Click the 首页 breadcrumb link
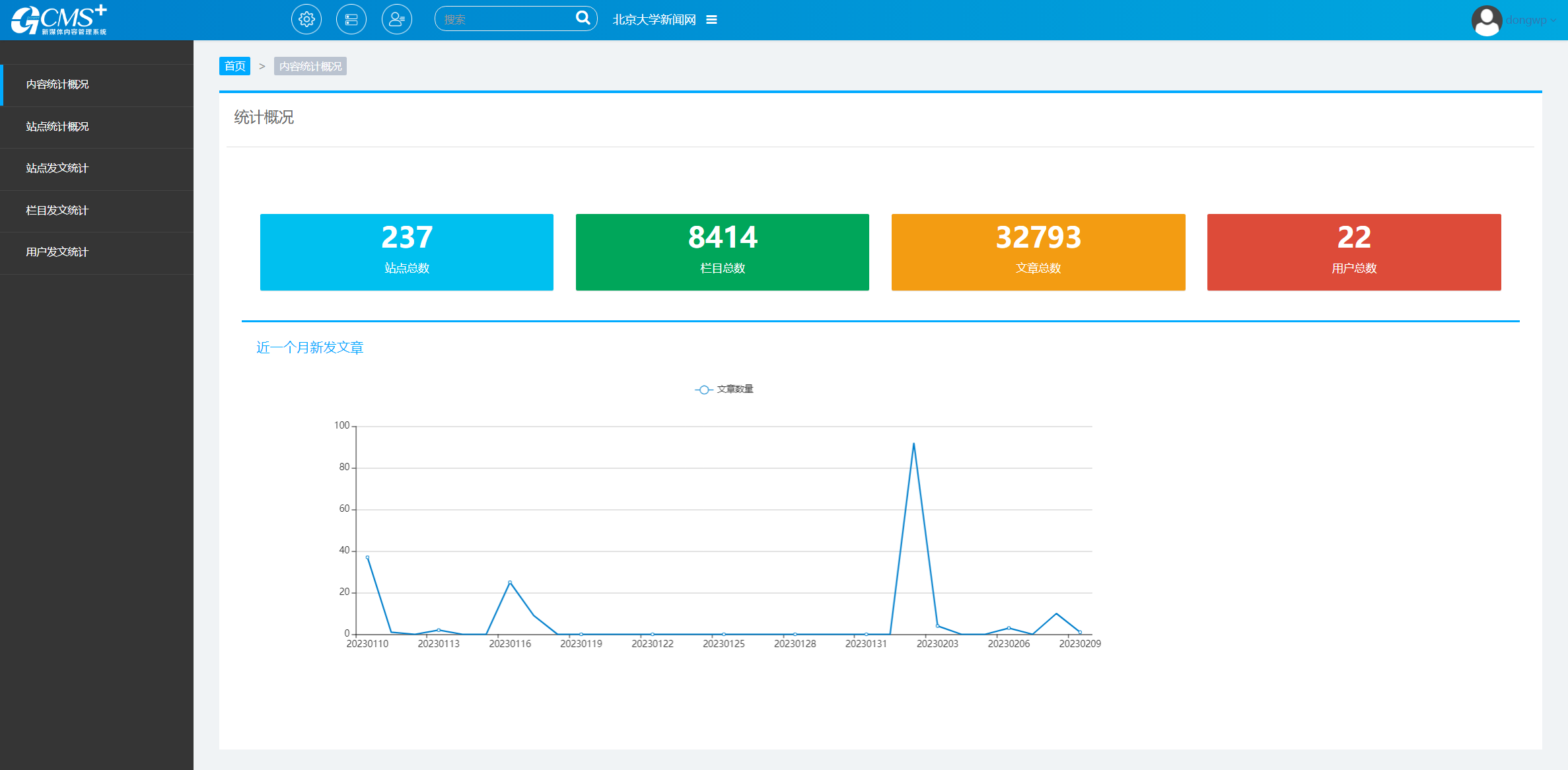 pyautogui.click(x=234, y=66)
